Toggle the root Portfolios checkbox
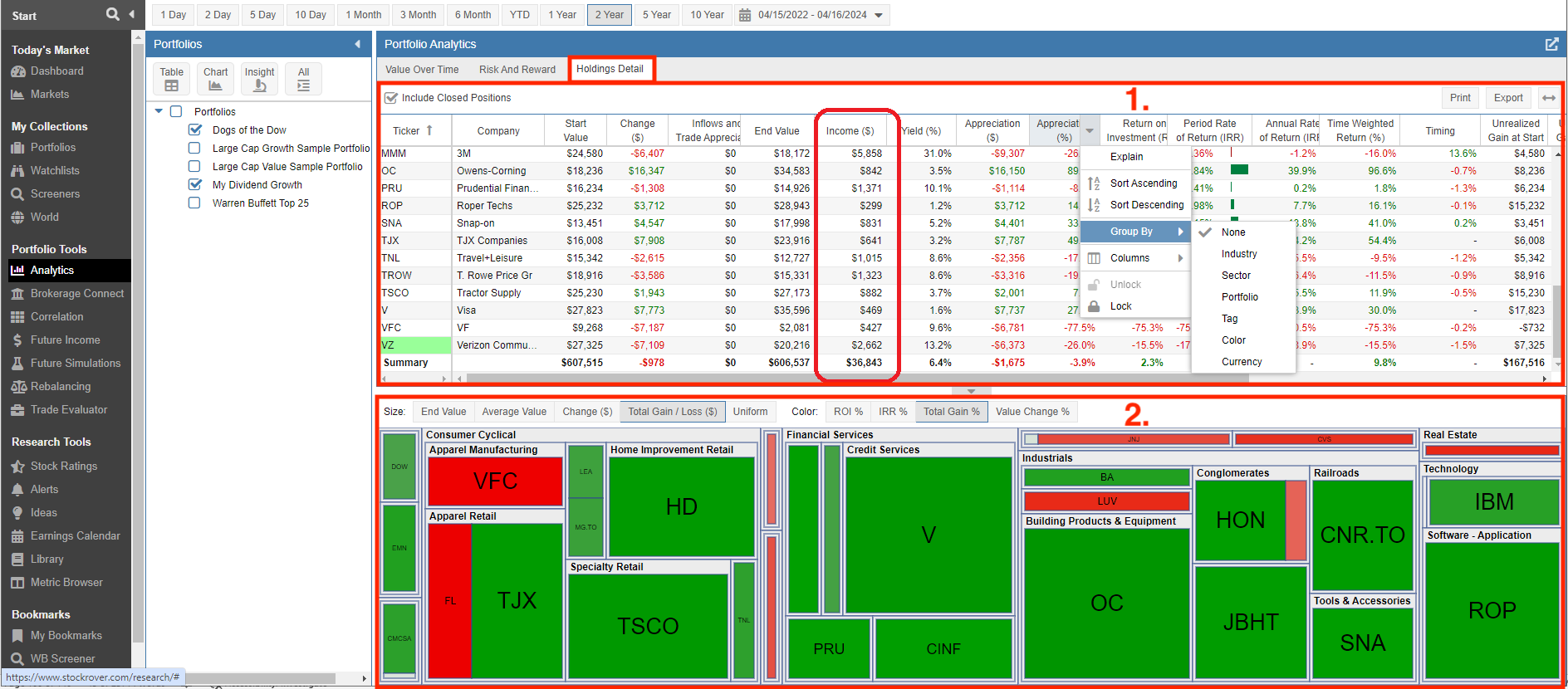The height and width of the screenshot is (689, 1568). click(x=176, y=111)
